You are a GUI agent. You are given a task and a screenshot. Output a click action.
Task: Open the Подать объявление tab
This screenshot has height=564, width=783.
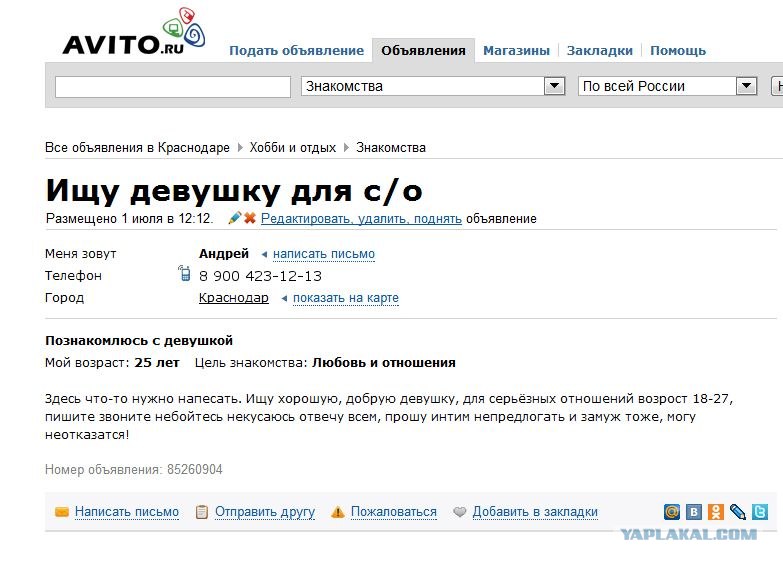point(296,51)
